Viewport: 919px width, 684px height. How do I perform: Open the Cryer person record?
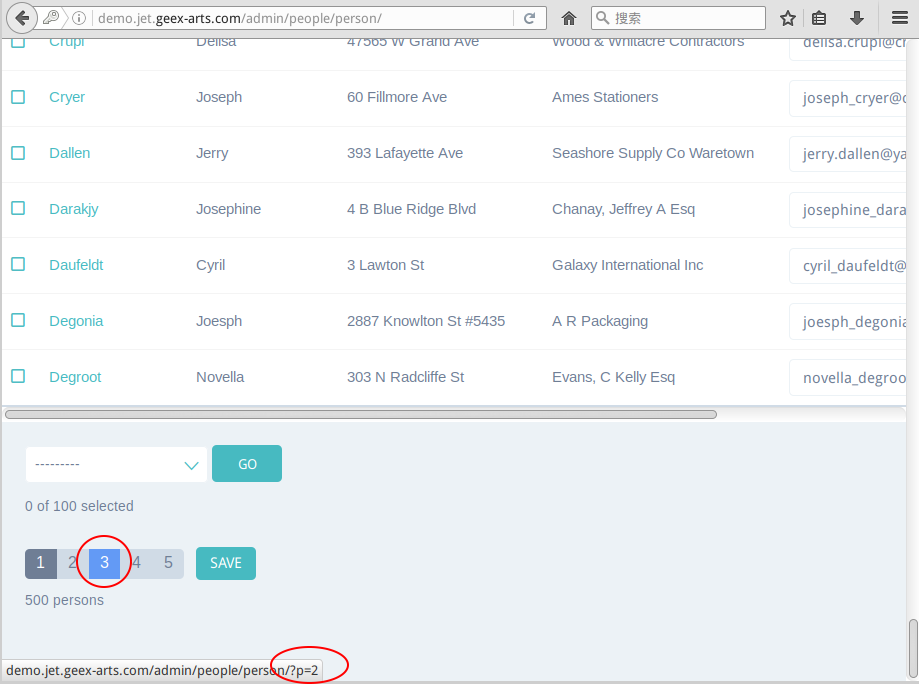pos(67,97)
